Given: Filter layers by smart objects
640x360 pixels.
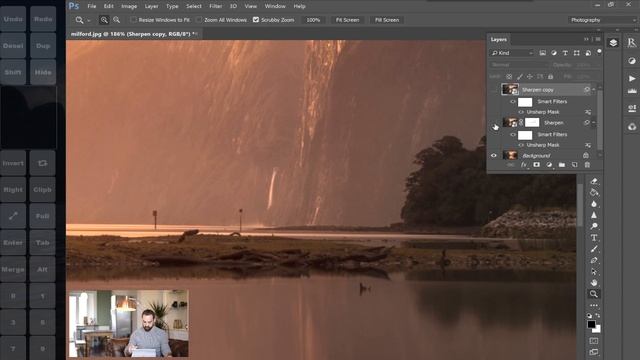Looking at the screenshot, I should tap(588, 53).
